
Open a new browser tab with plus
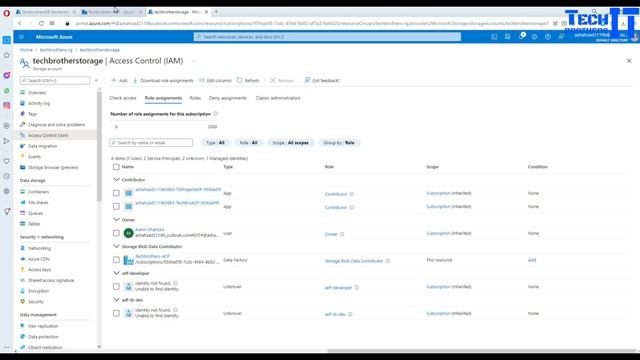coord(216,12)
